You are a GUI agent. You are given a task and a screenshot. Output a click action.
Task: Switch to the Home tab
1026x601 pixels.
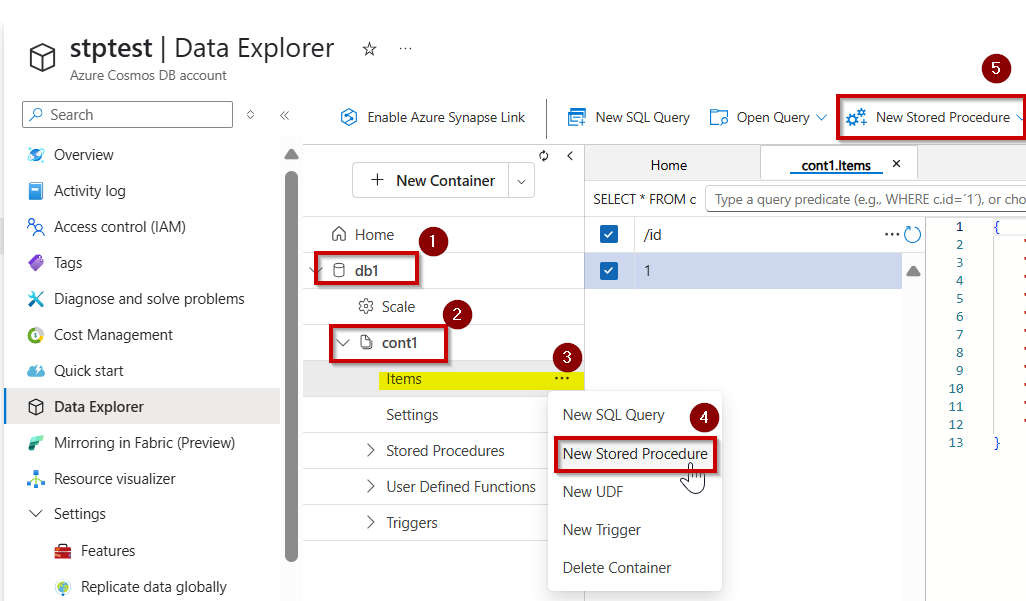(669, 165)
